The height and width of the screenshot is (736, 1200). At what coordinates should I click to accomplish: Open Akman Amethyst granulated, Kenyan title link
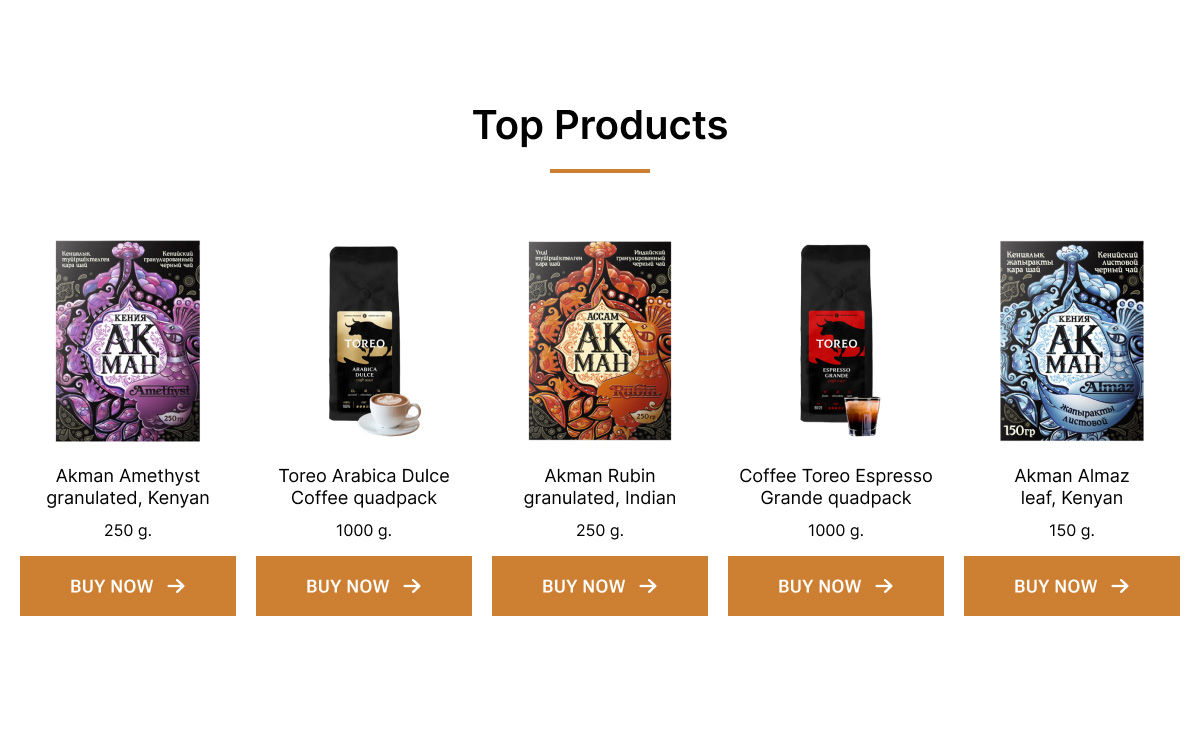pyautogui.click(x=128, y=487)
